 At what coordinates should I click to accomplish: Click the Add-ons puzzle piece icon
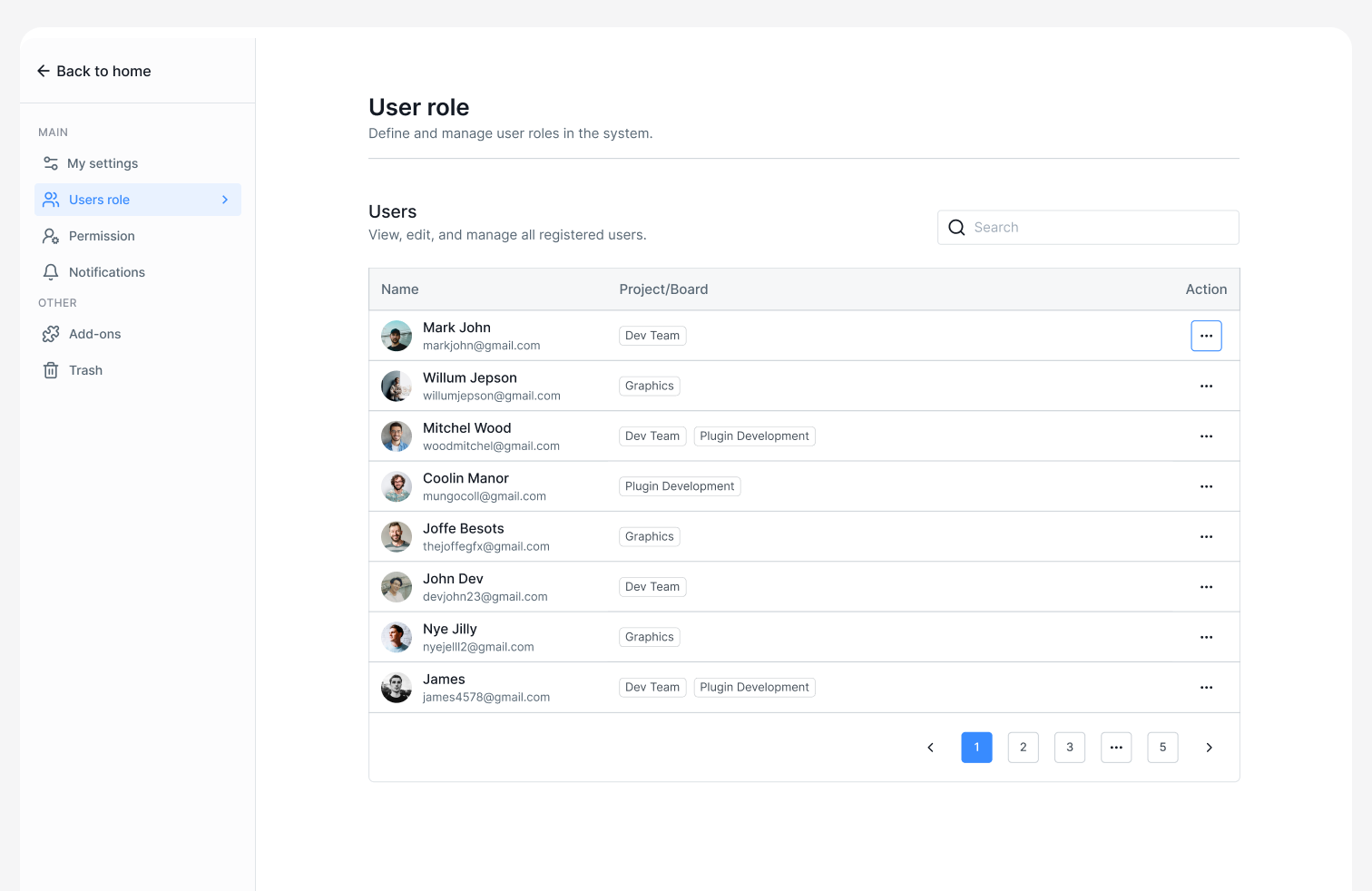[x=51, y=333]
